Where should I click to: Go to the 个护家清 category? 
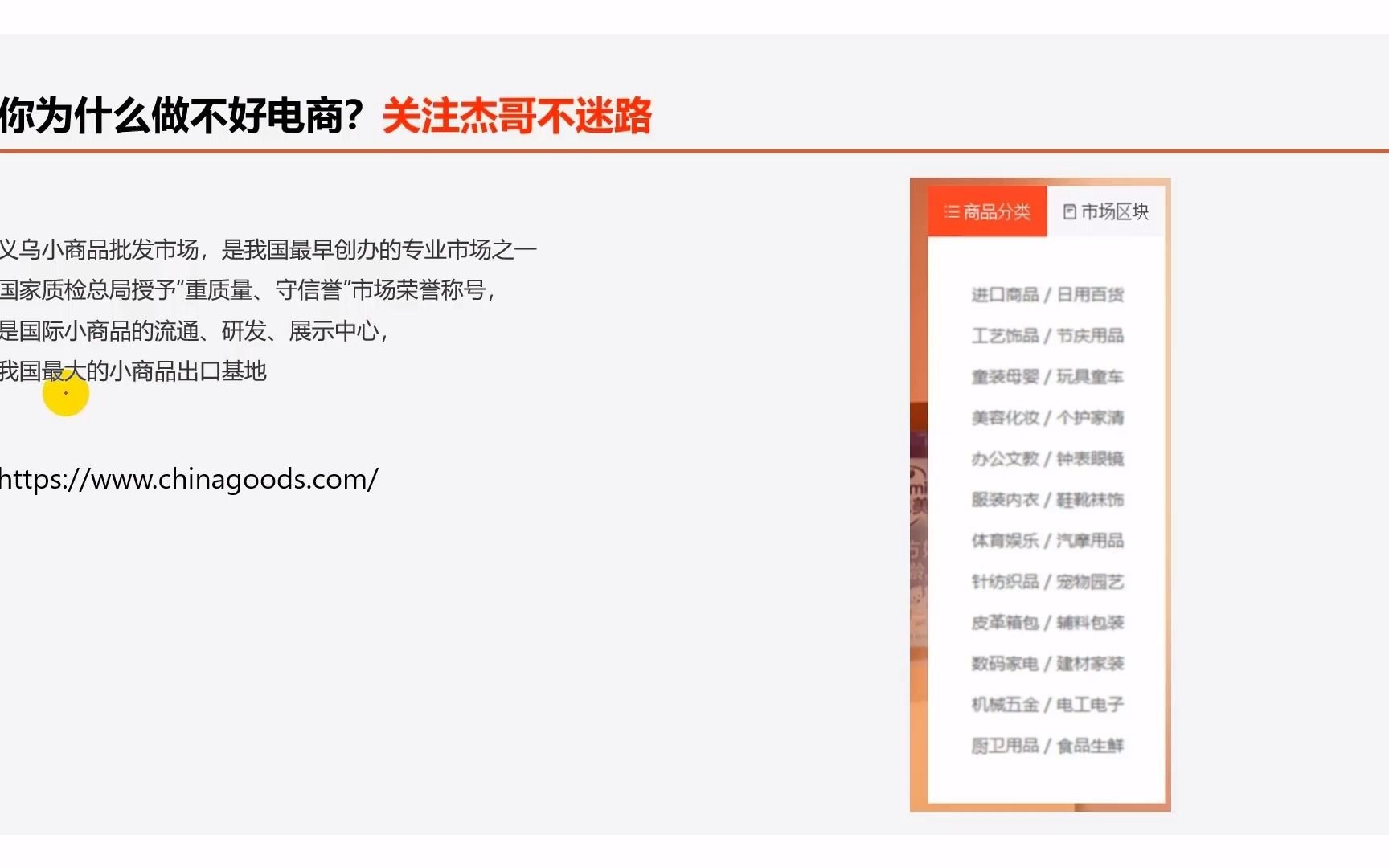(1090, 418)
